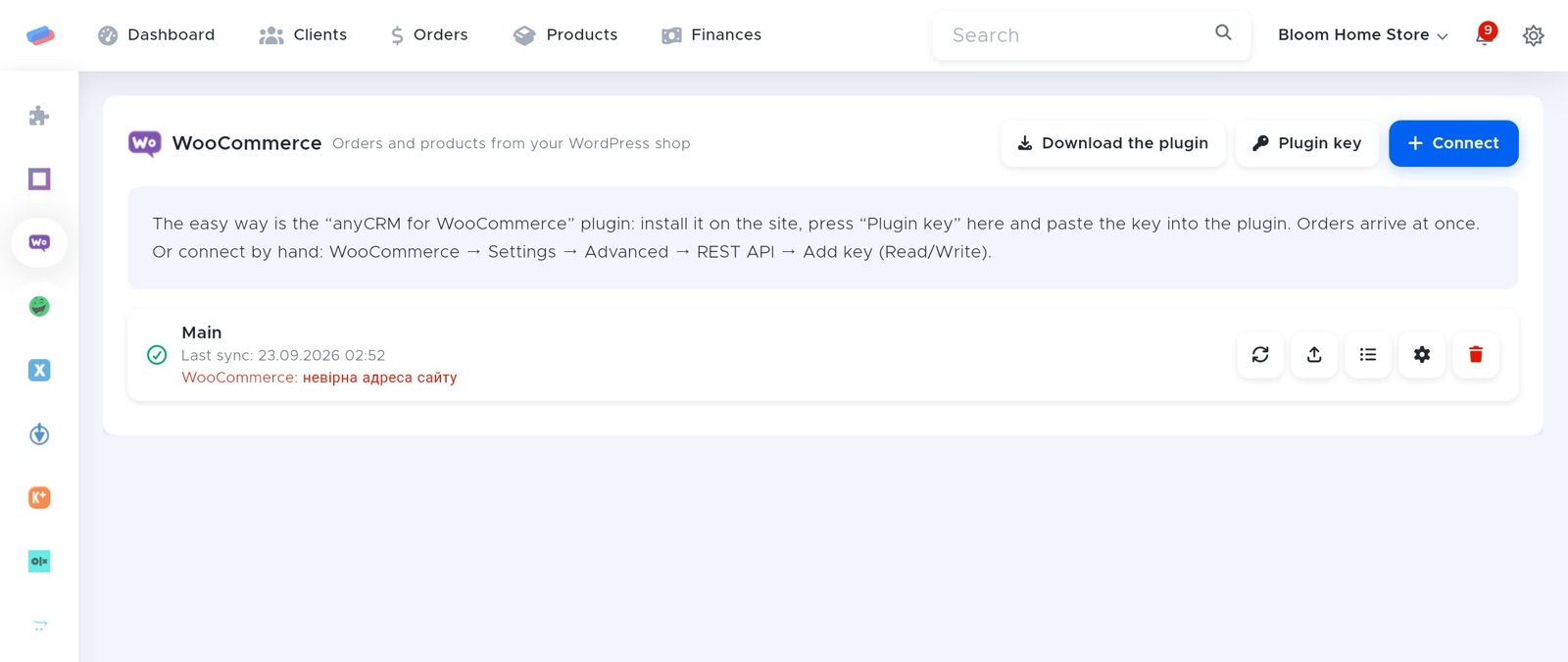This screenshot has height=662, width=1568.
Task: Click Download the plugin button
Action: point(1112,143)
